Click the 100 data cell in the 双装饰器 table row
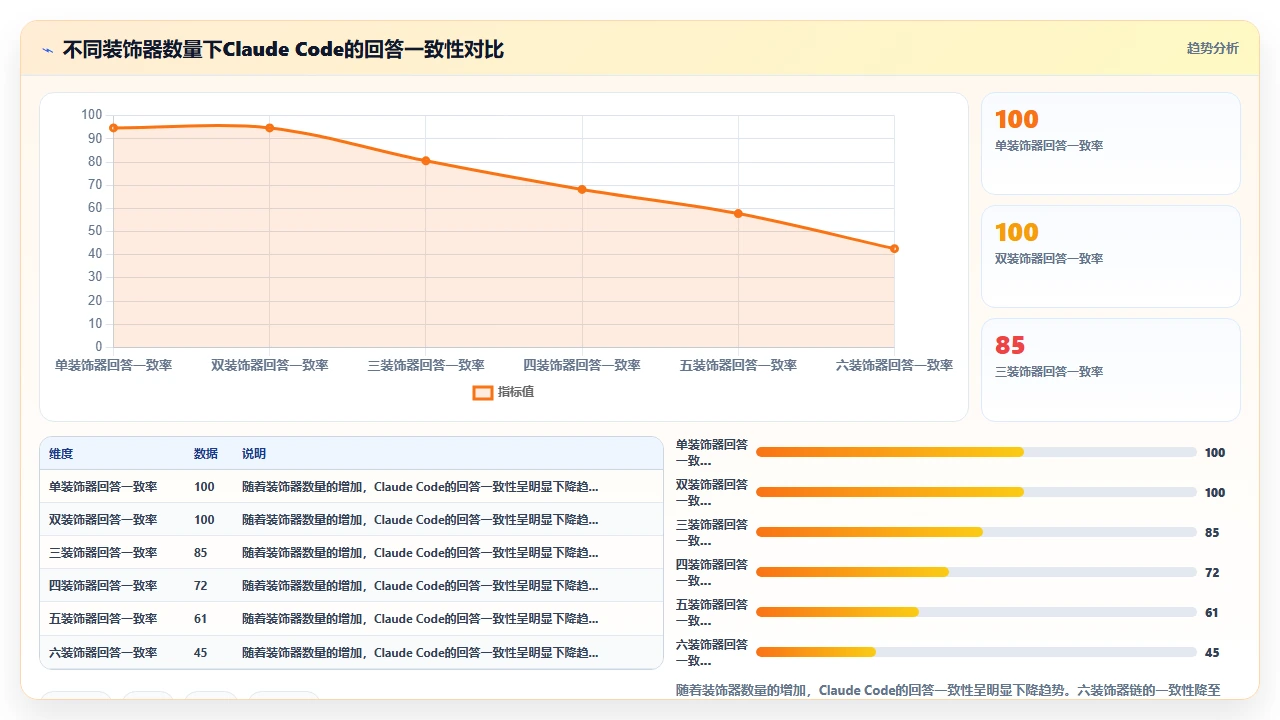Viewport: 1280px width, 720px height. (204, 520)
